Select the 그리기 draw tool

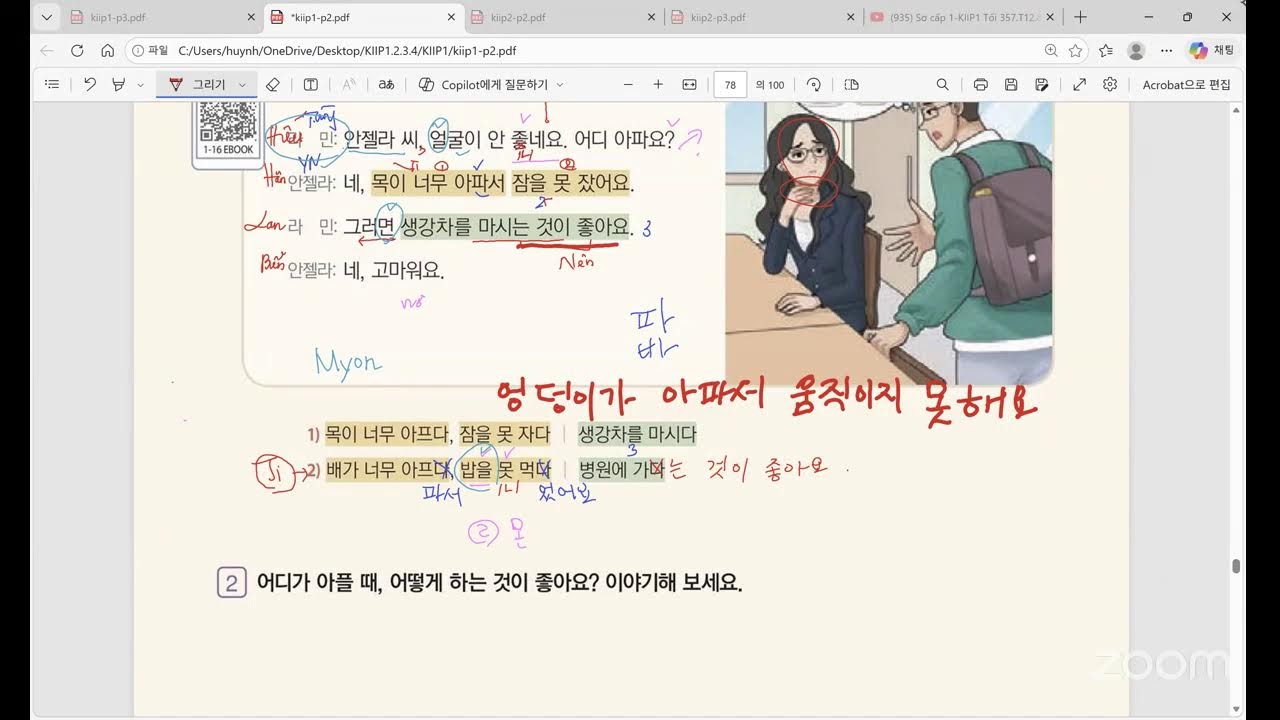[x=196, y=85]
